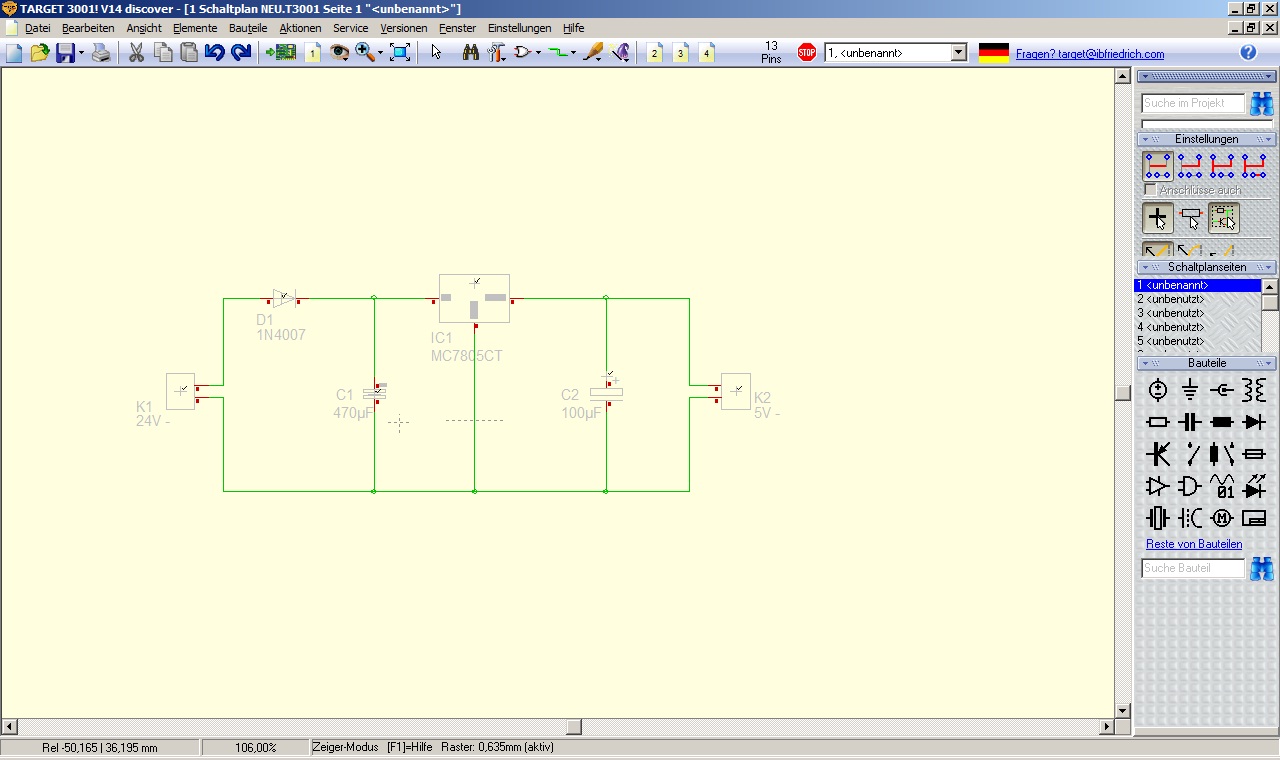
Task: Place a transformer coil component
Action: [x=1254, y=391]
